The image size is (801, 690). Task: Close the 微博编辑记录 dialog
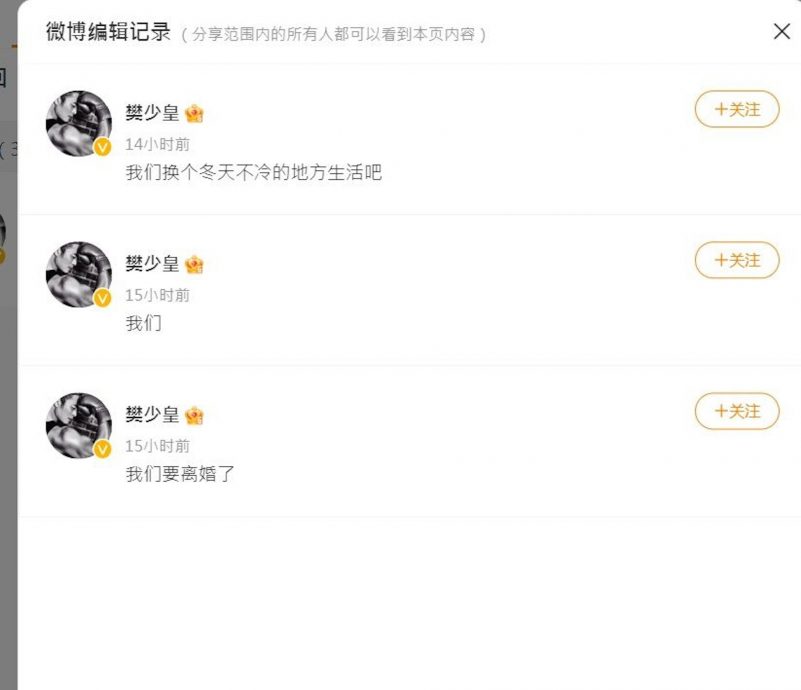[782, 31]
